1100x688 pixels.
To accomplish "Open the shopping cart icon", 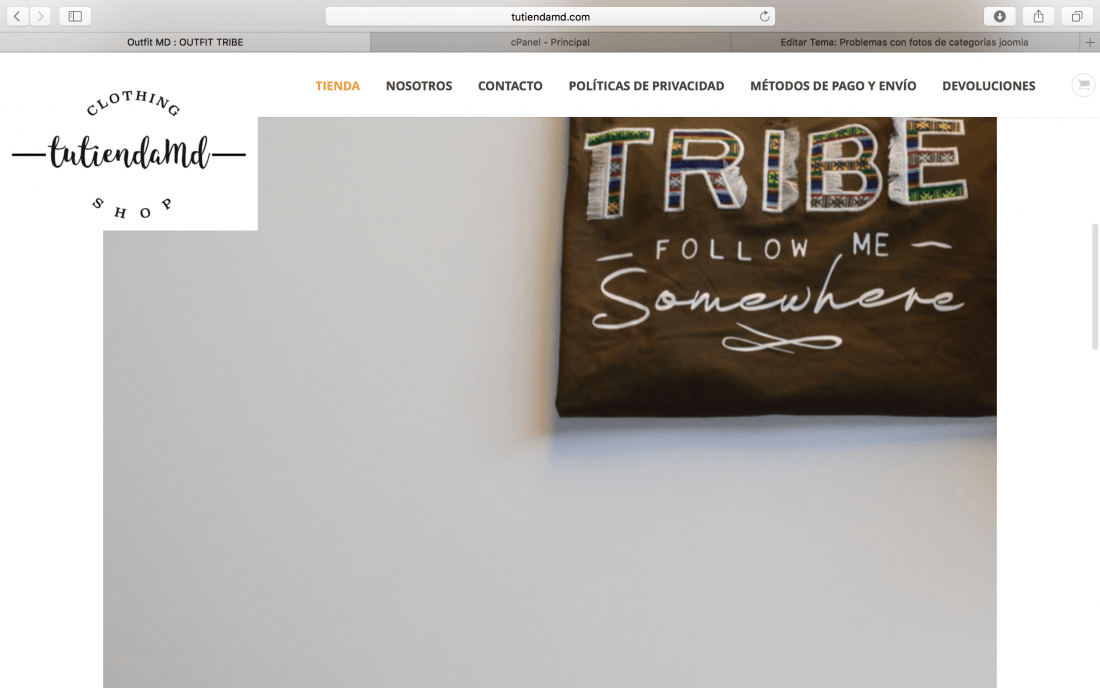I will click(x=1084, y=86).
